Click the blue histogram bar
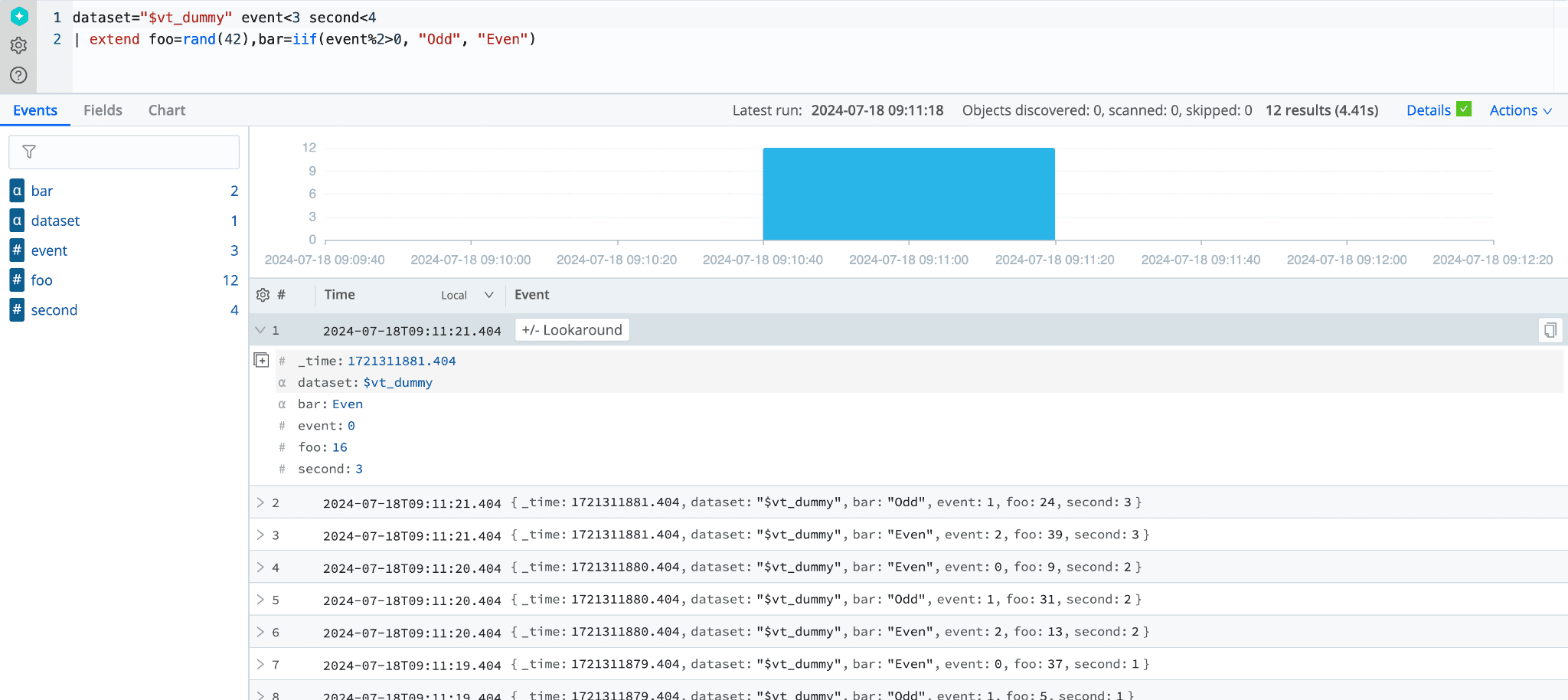1568x700 pixels. pos(909,194)
